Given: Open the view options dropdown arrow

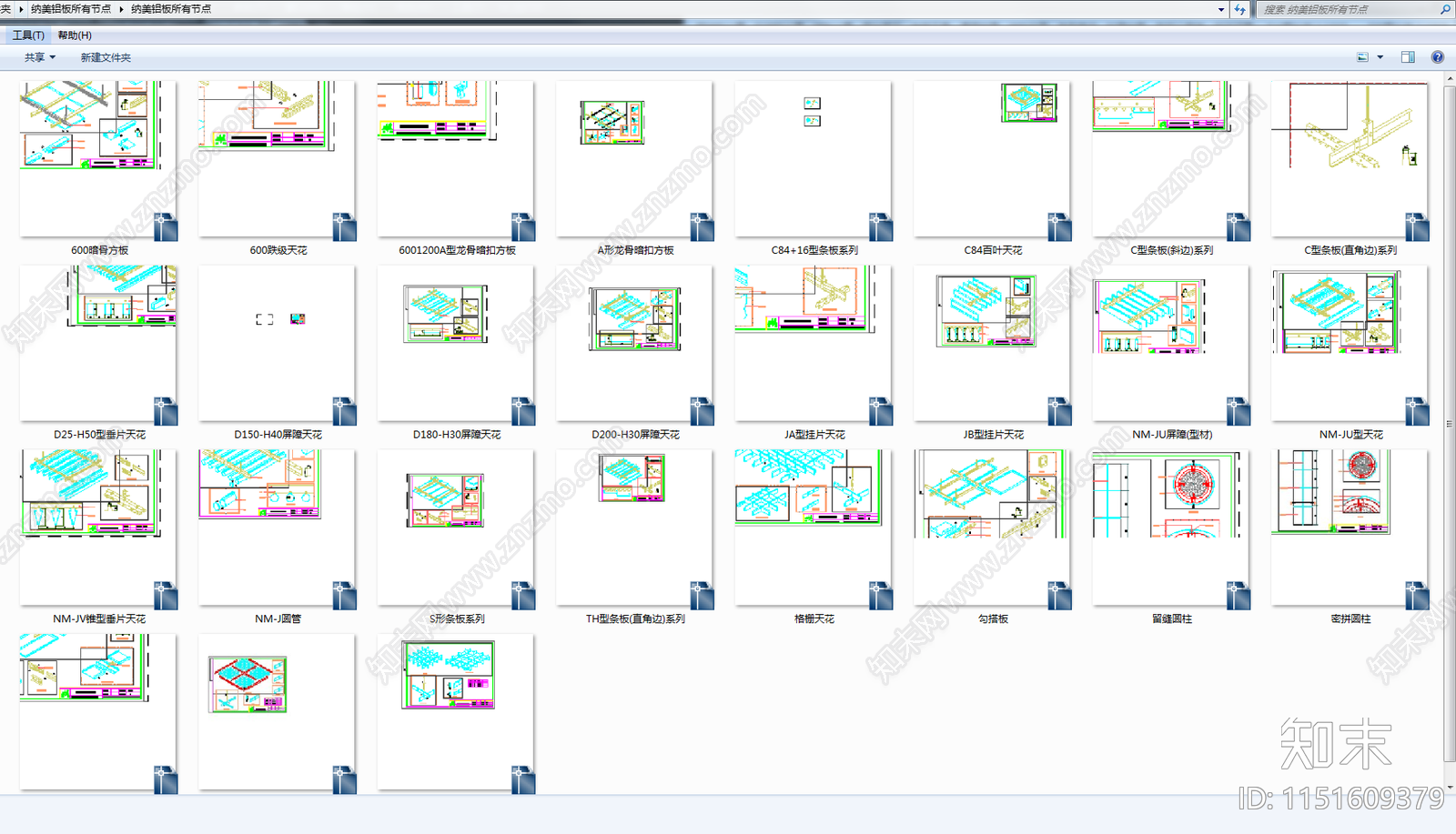Looking at the screenshot, I should tap(1380, 57).
